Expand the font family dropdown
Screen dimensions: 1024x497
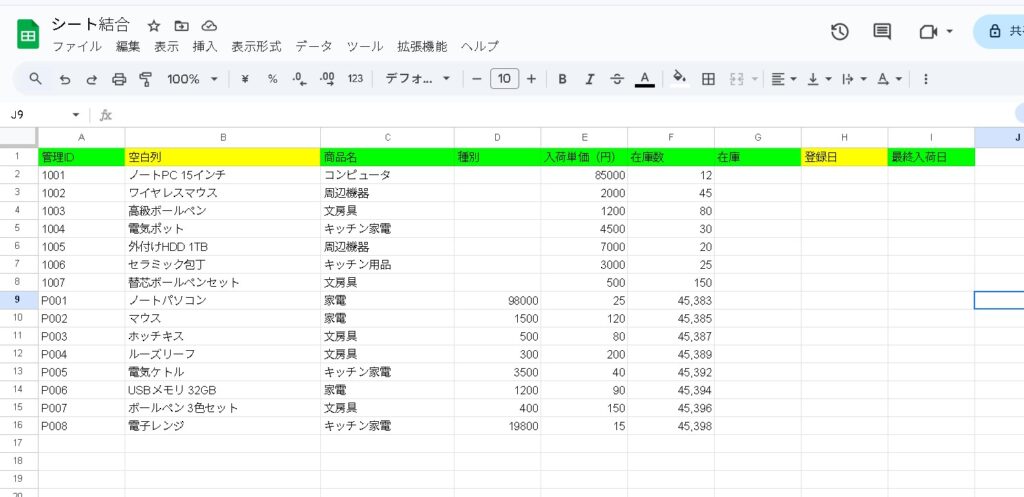tap(418, 79)
